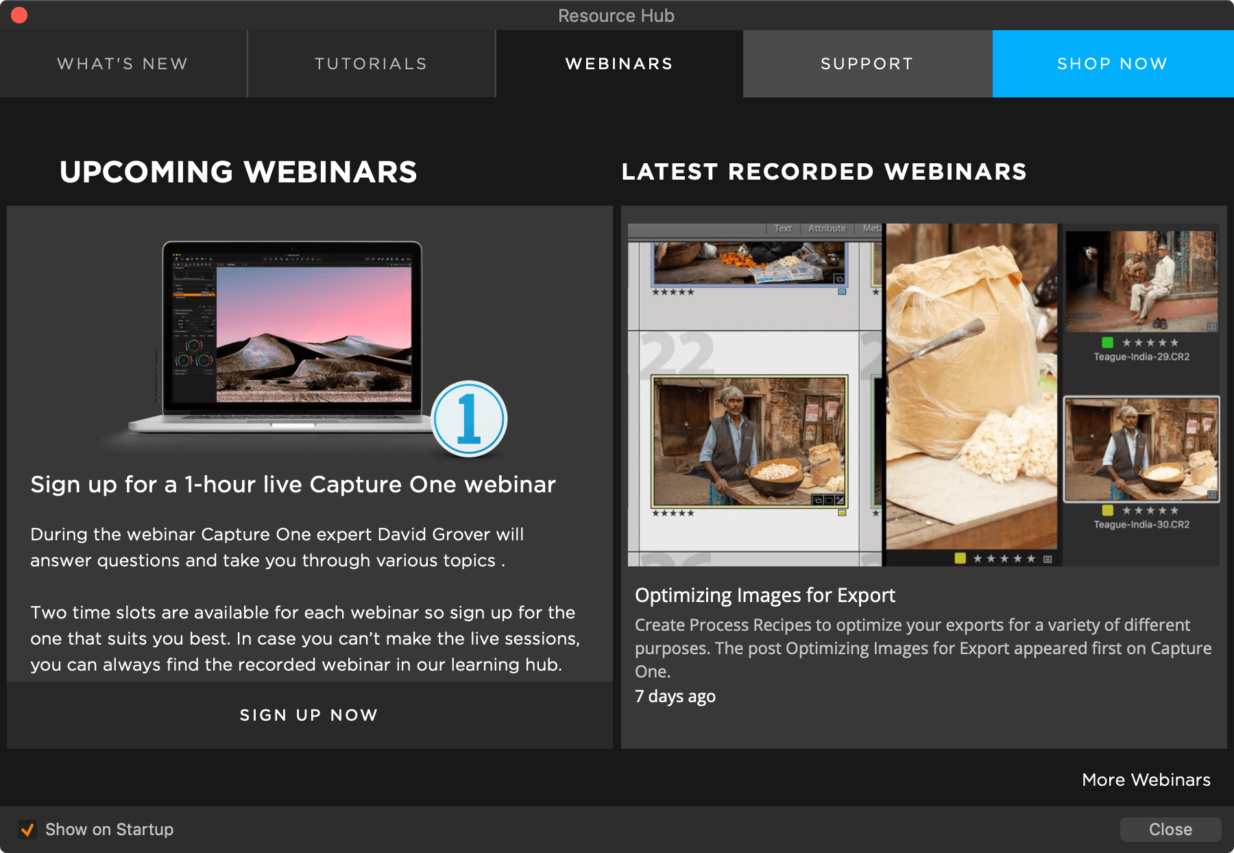Click the Shop Now tab

[1112, 63]
